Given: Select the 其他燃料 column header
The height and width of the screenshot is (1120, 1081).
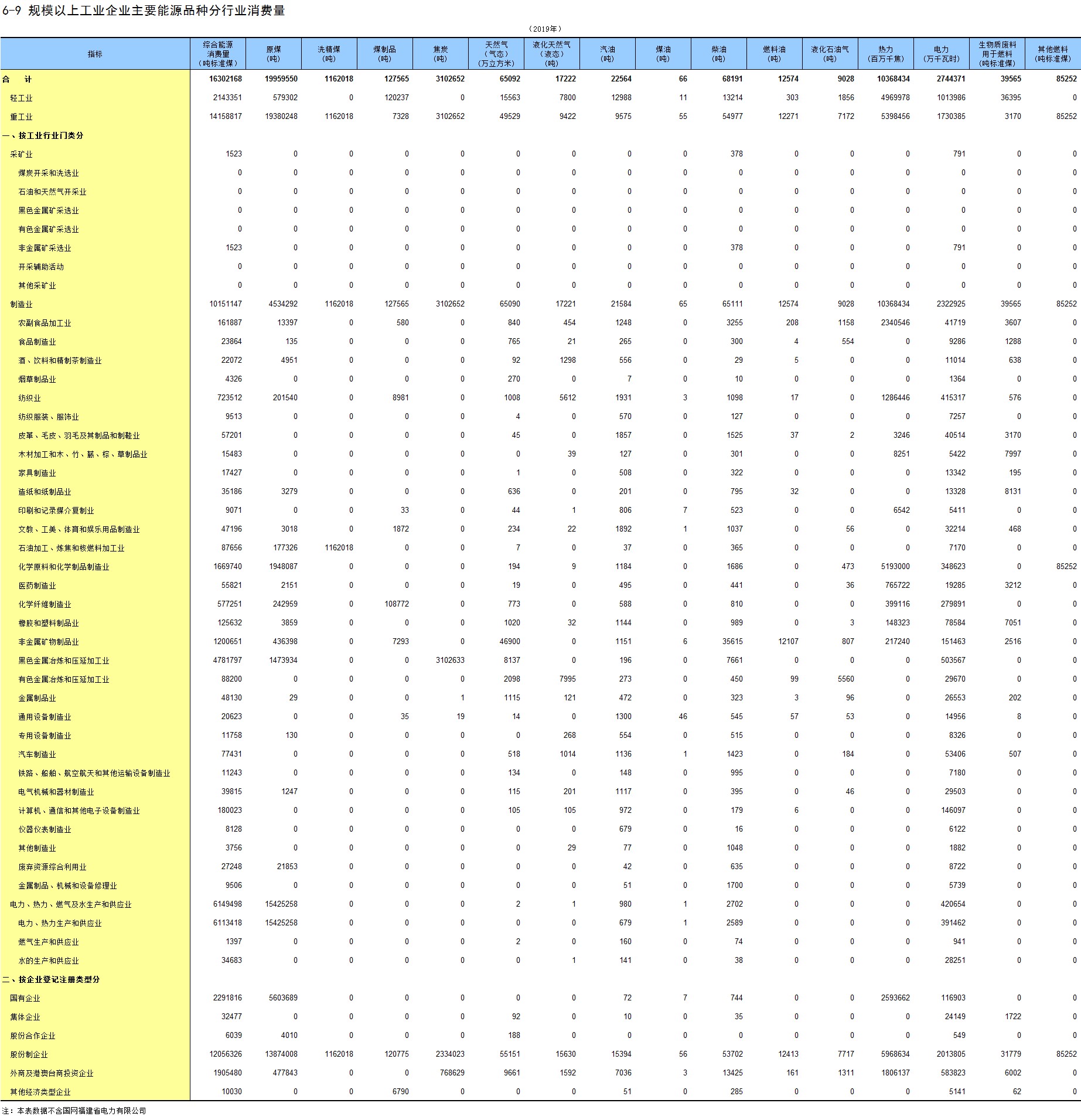Looking at the screenshot, I should click(1053, 54).
